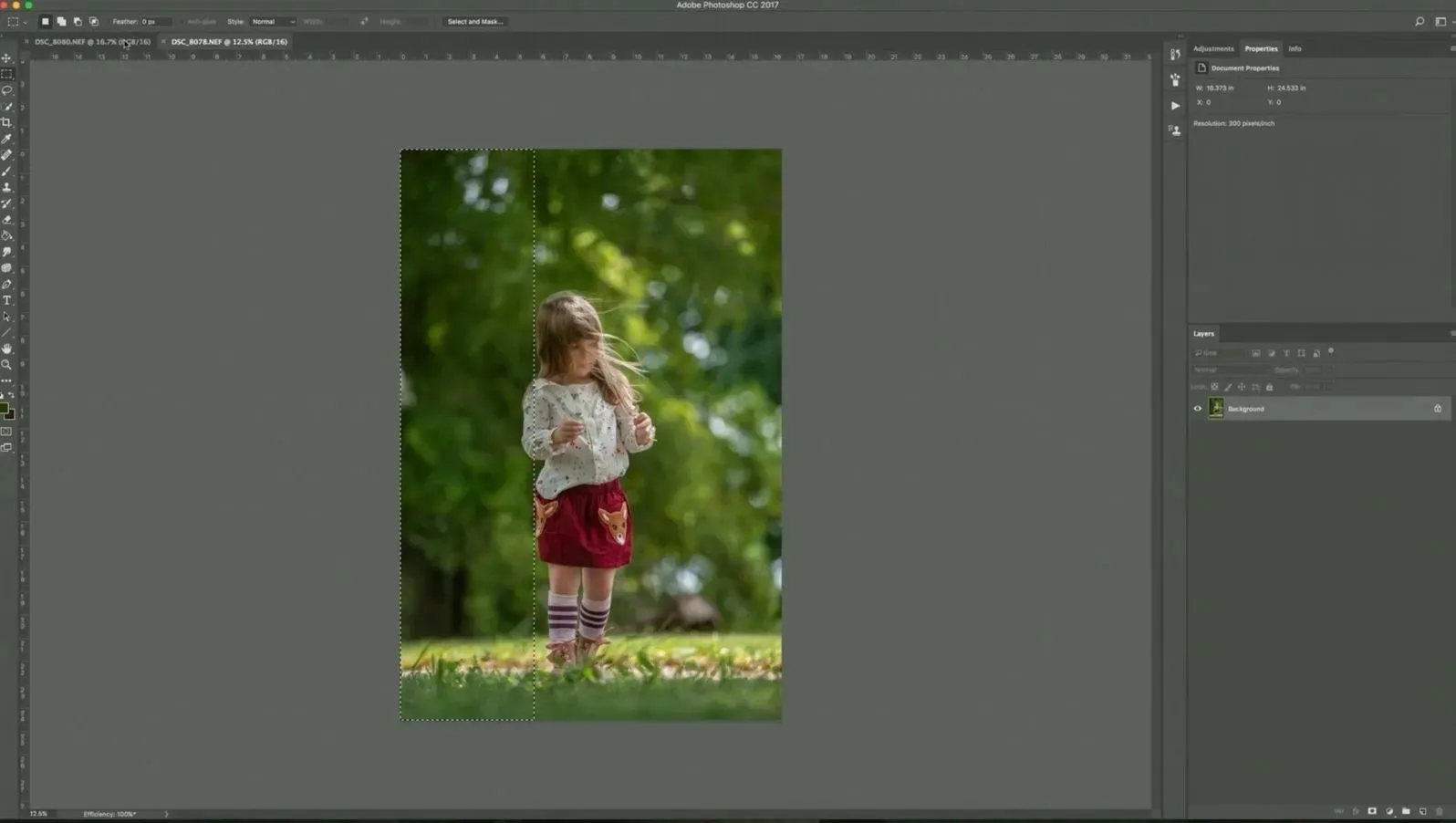This screenshot has height=823, width=1456.
Task: Hide the Background layer with eye icon
Action: pos(1197,409)
